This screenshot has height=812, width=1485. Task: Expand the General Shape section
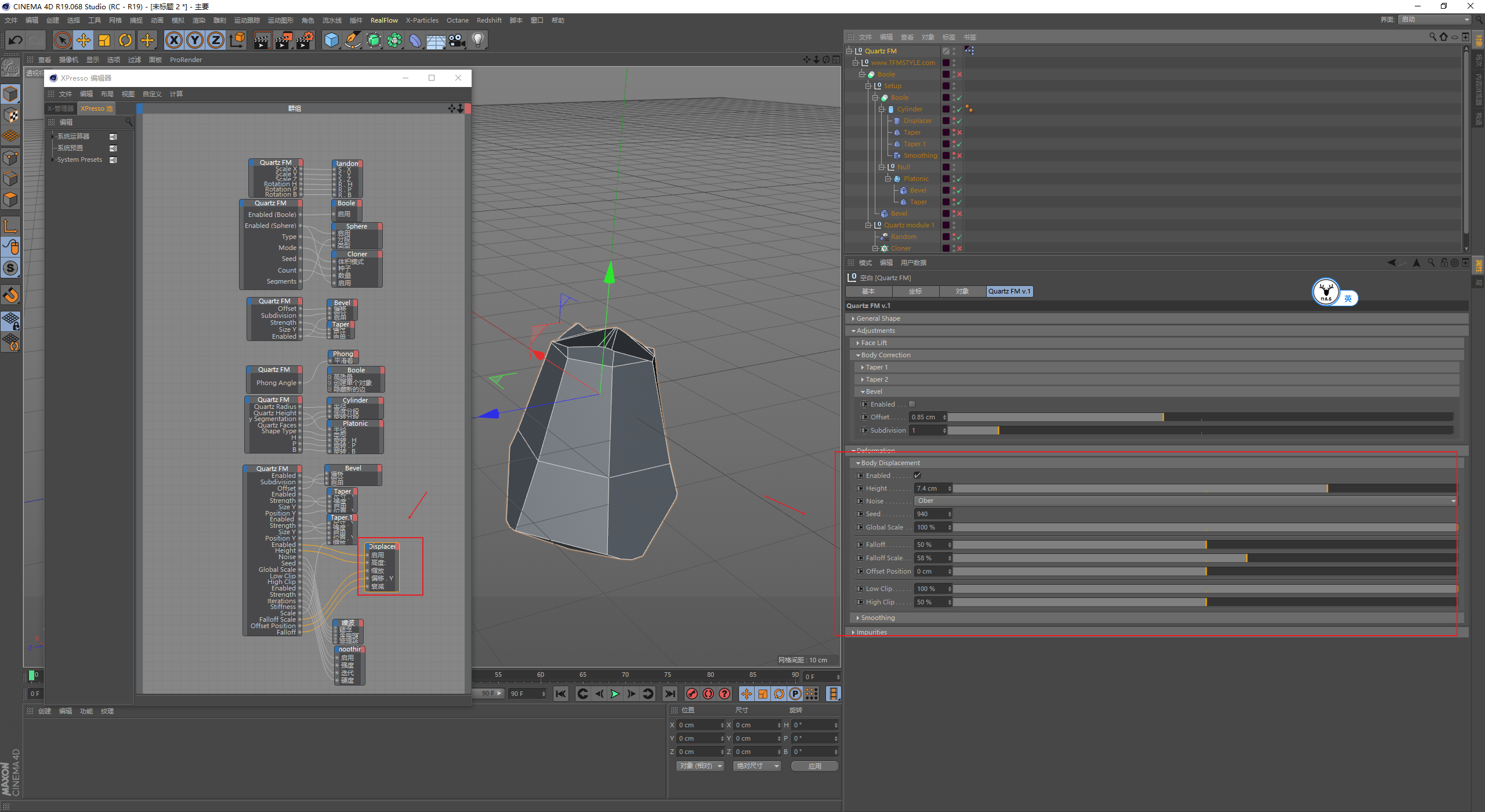[x=878, y=318]
